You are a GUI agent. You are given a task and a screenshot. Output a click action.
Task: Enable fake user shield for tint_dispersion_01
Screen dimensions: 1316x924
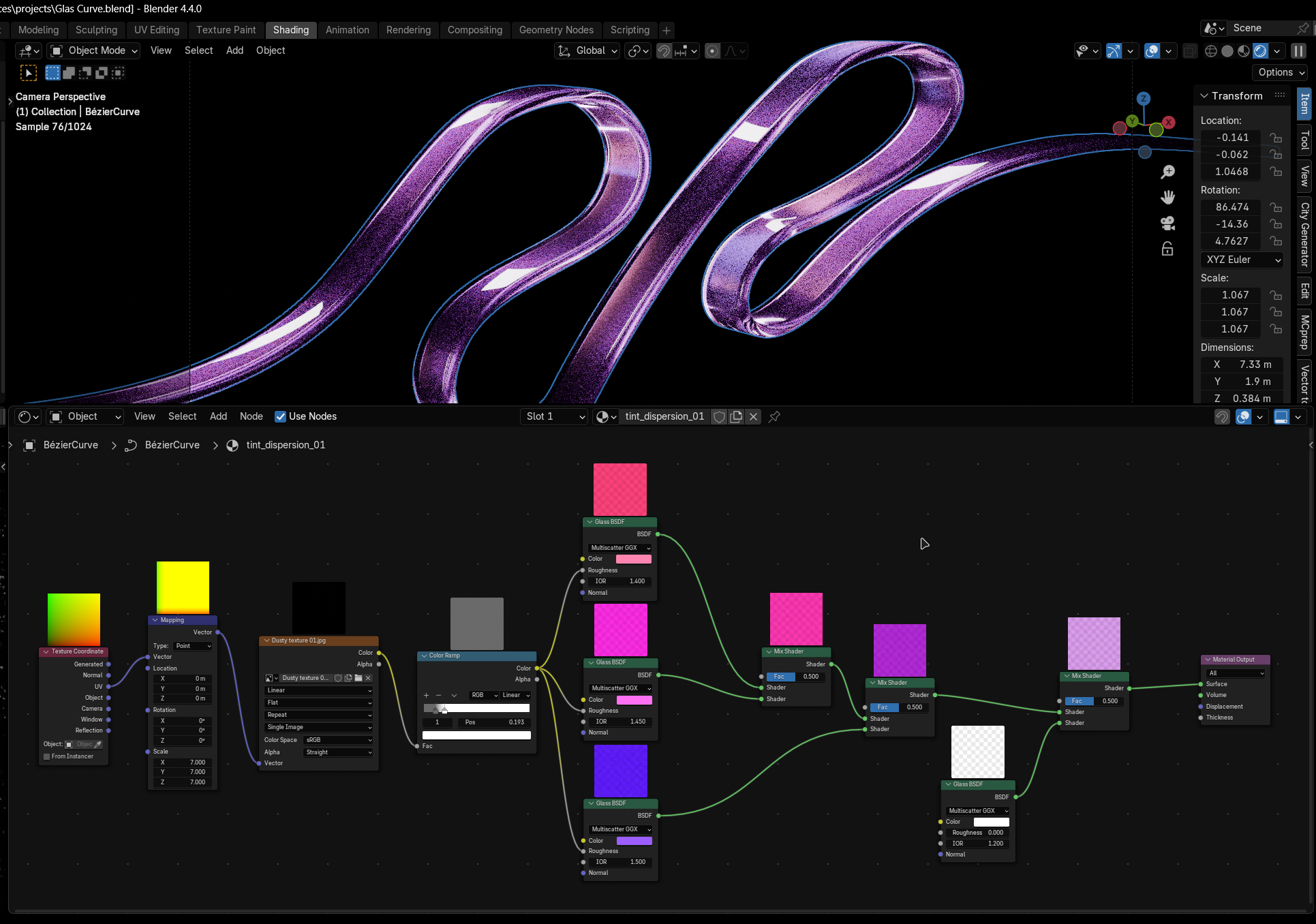tap(719, 416)
